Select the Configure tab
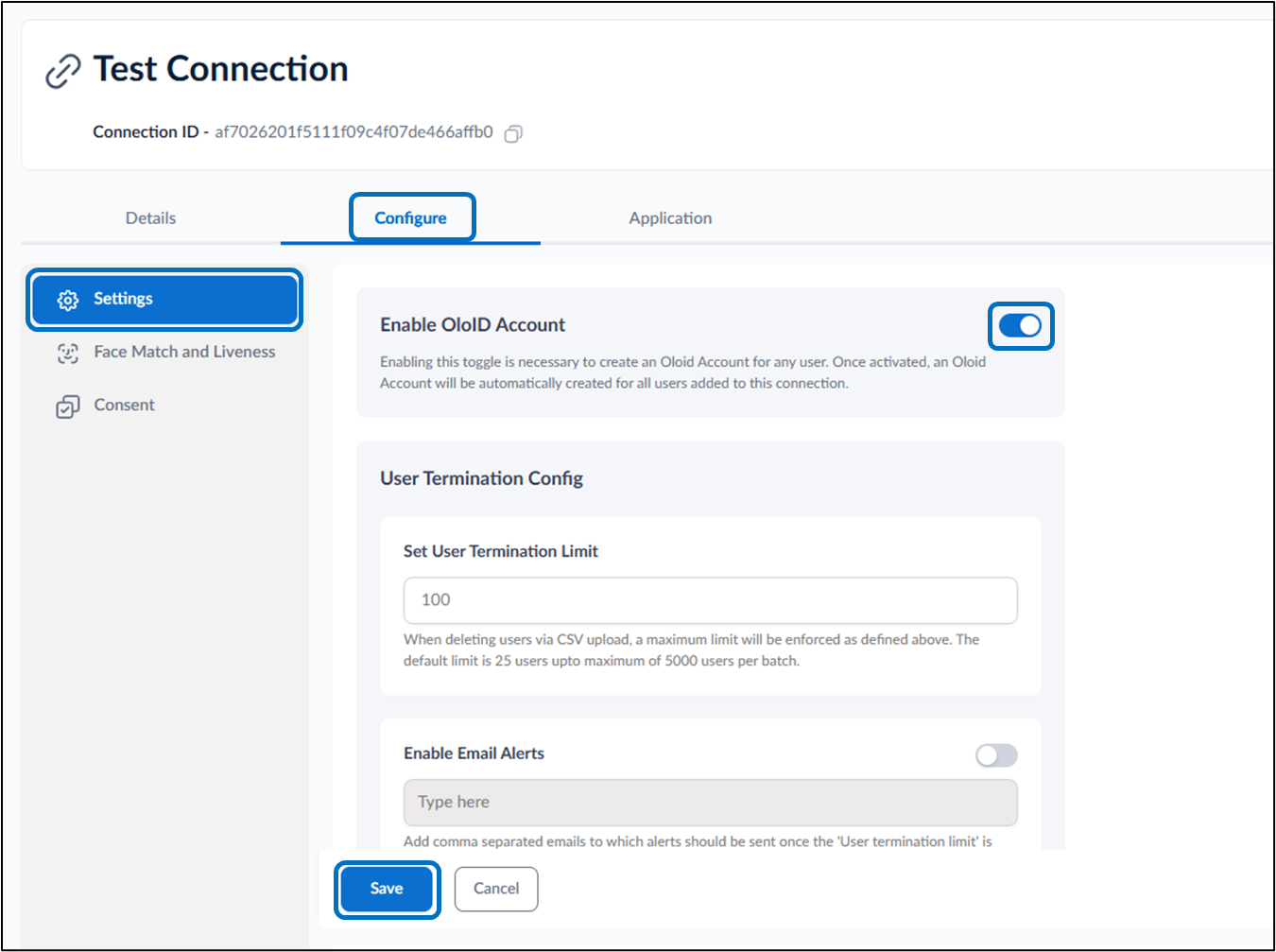Image resolution: width=1276 pixels, height=952 pixels. [410, 217]
